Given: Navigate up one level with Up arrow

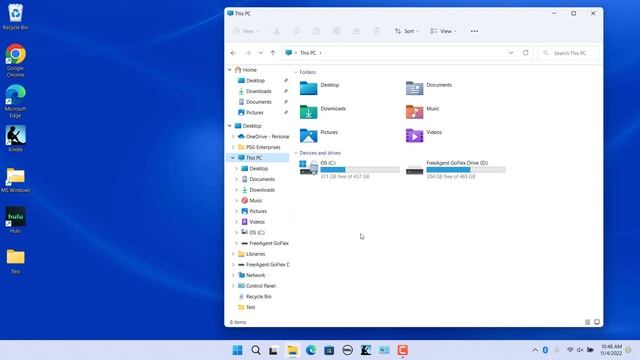Looking at the screenshot, I should click(x=273, y=53).
